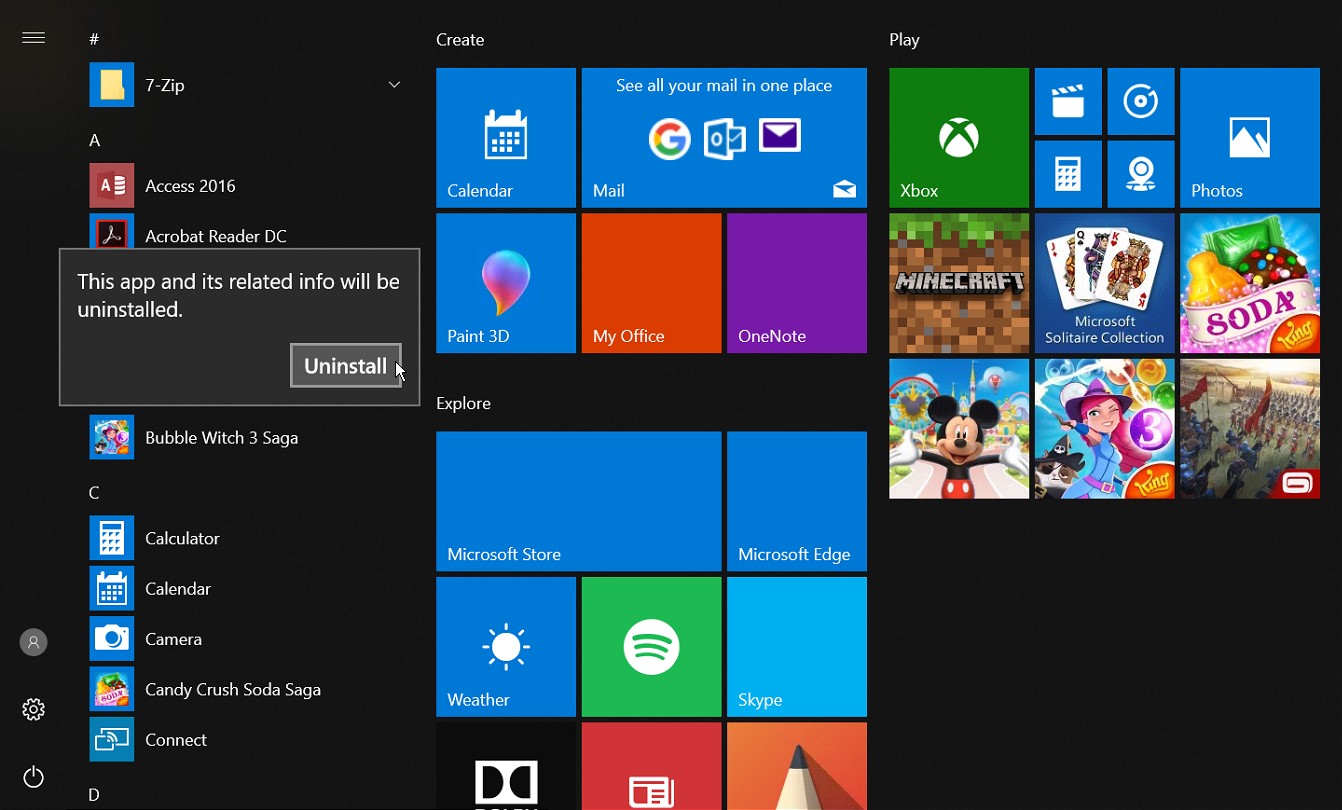Open the Dolby tile

click(x=506, y=766)
